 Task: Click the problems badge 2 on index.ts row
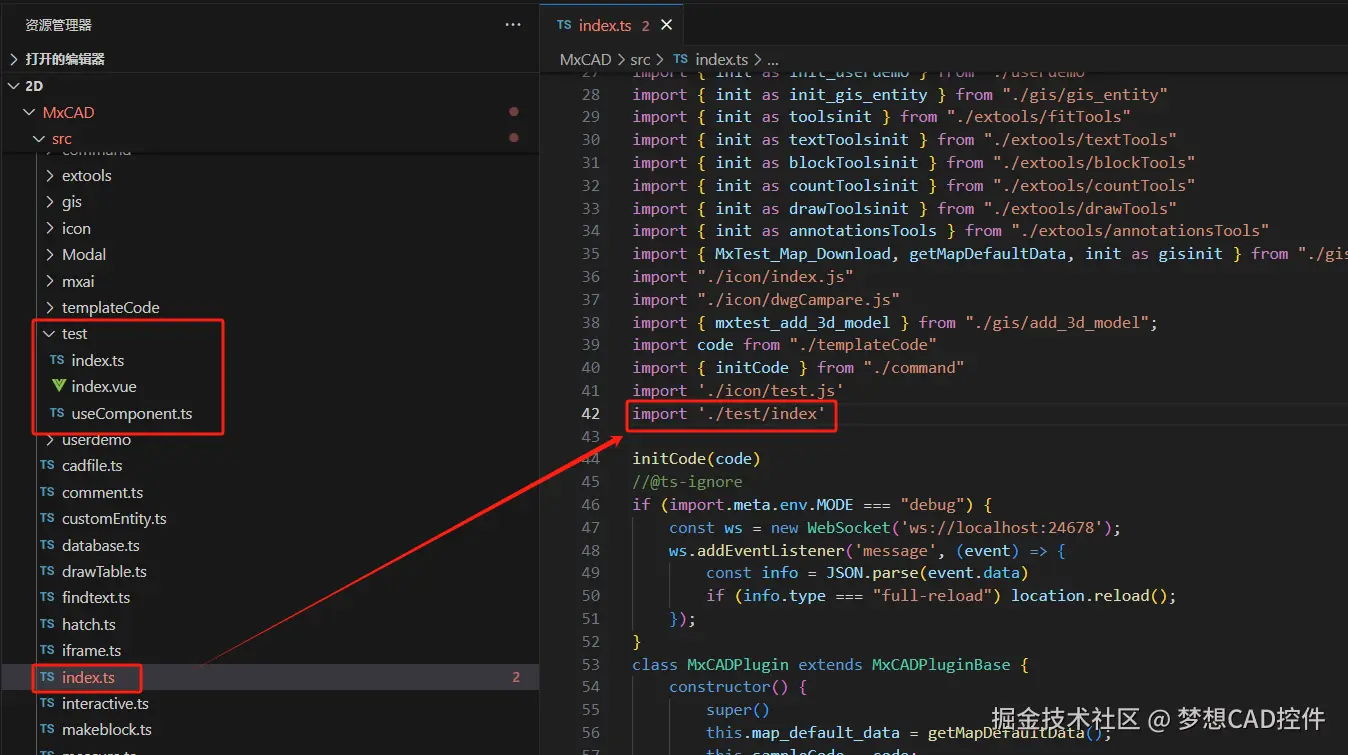(516, 677)
